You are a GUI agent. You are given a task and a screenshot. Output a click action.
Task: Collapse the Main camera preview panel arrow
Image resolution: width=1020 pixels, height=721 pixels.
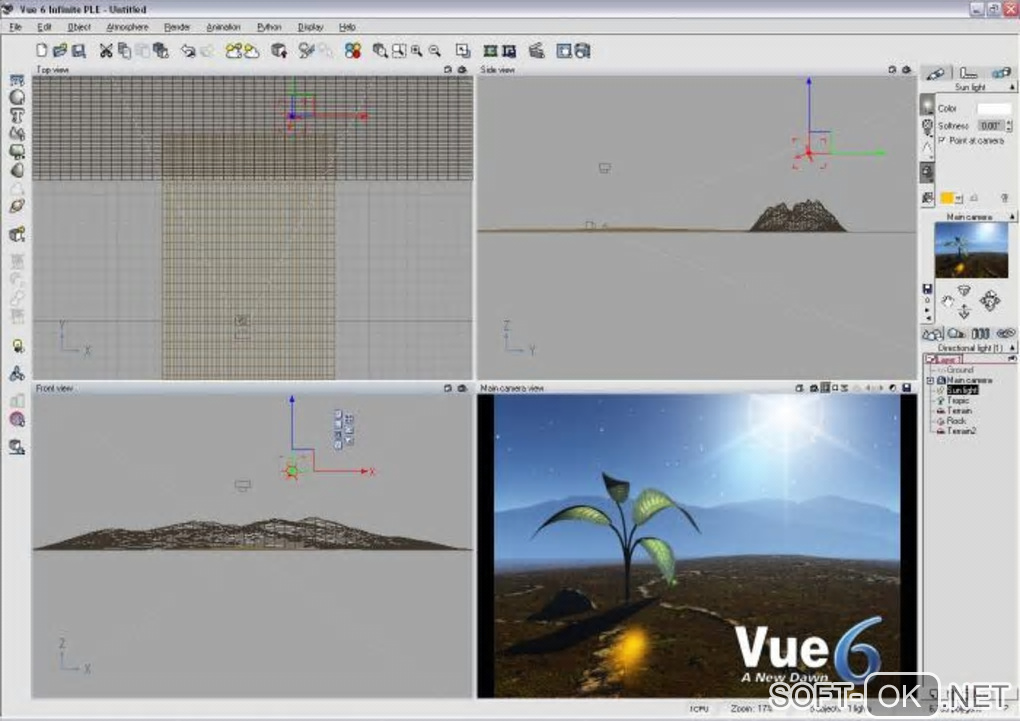tap(1012, 217)
